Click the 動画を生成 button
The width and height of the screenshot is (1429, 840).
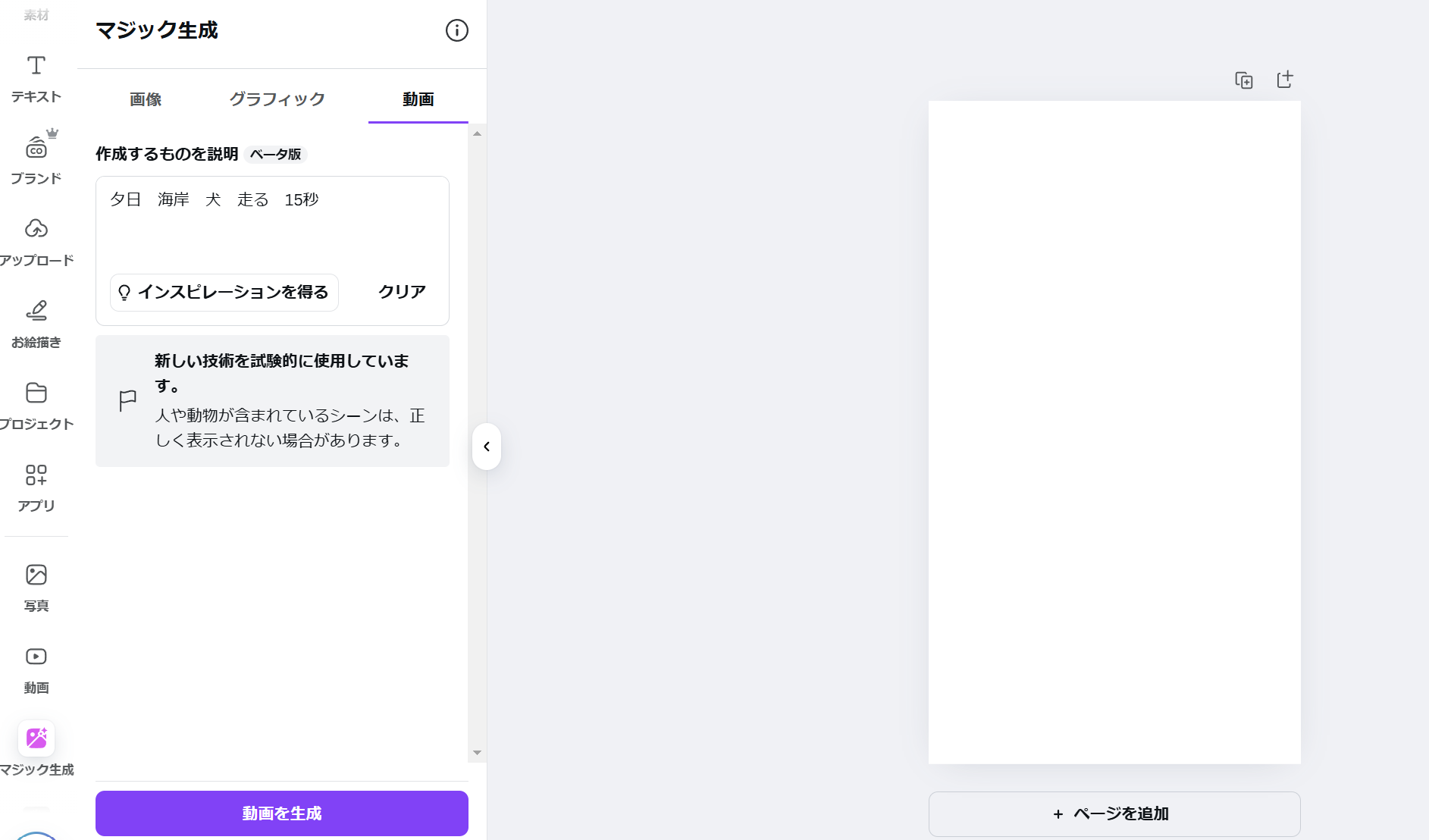[x=282, y=813]
